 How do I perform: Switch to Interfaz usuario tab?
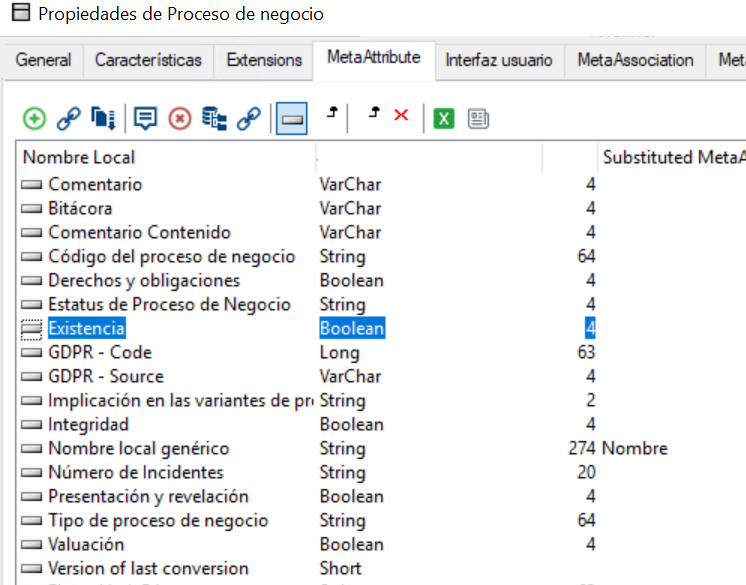tap(499, 60)
